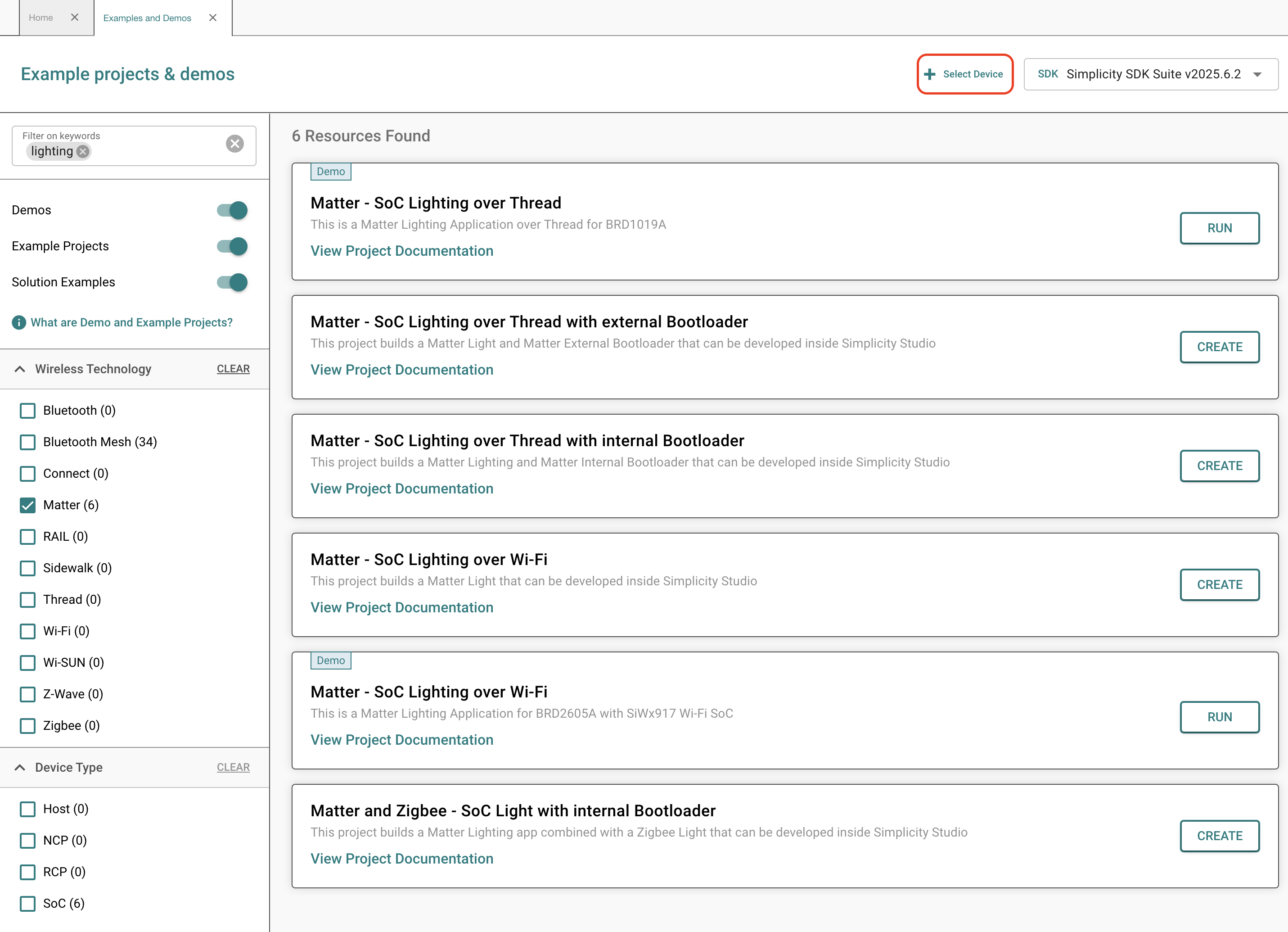Click CLEAR in the Wireless Technology header
Screen dimensions: 1288x932
(x=233, y=369)
